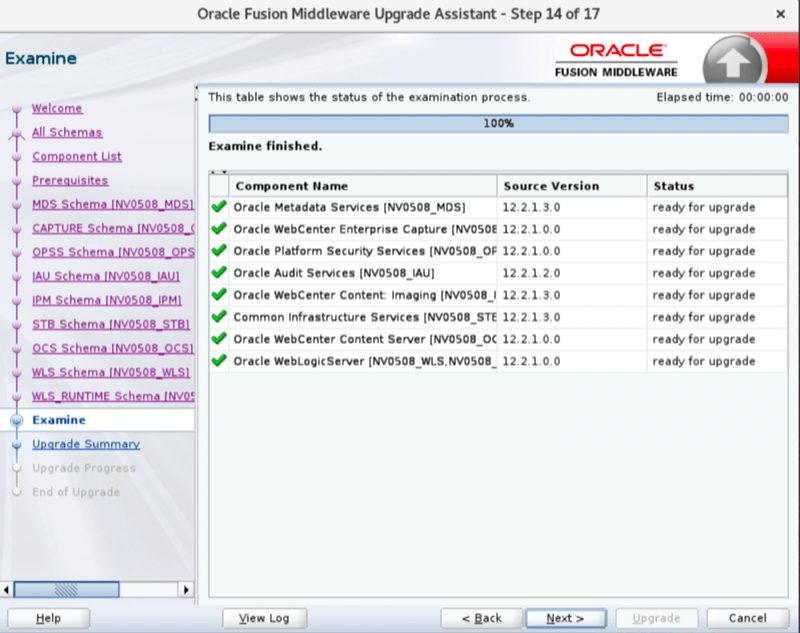Click the Help button
Image resolution: width=800 pixels, height=633 pixels.
coord(48,618)
